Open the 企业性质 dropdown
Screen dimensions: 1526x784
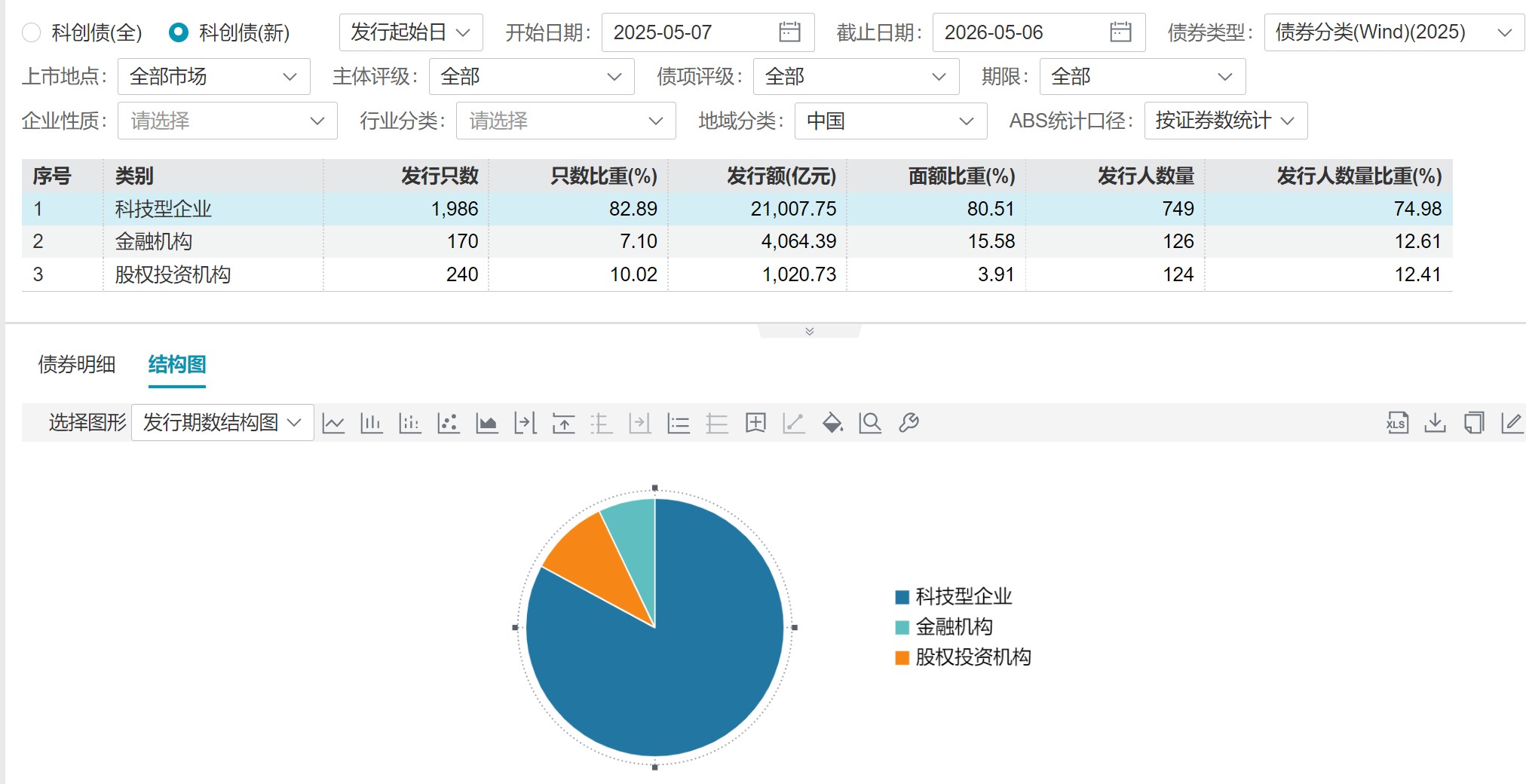pos(228,121)
